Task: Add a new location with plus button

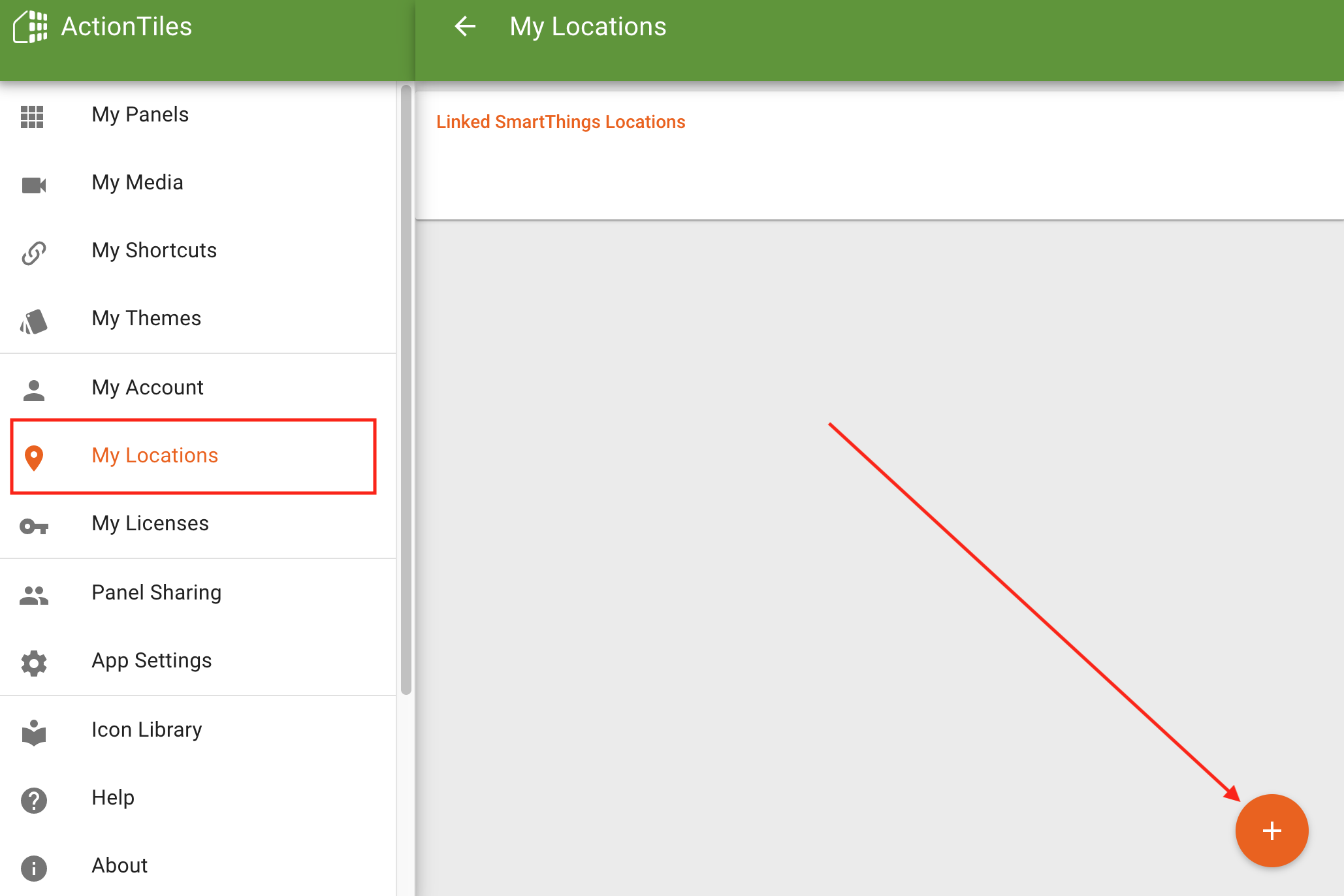Action: 1272,831
